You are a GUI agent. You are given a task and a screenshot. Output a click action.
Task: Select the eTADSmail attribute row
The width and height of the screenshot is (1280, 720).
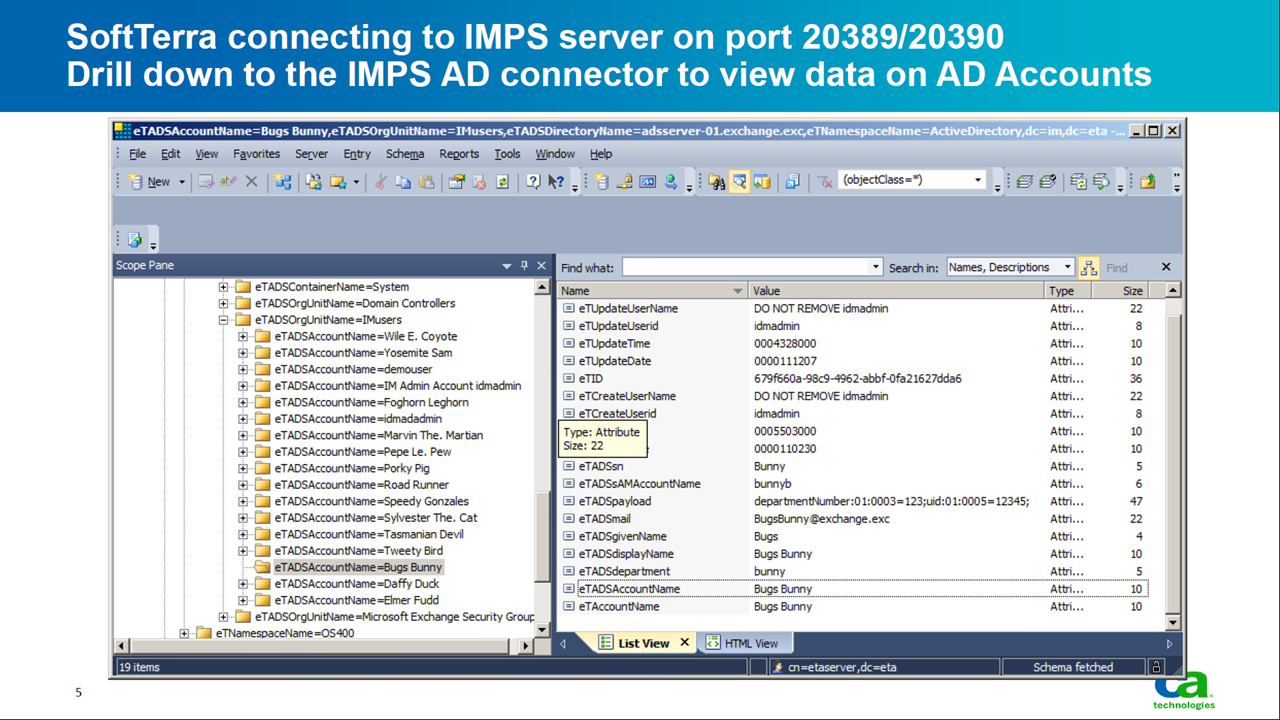854,519
